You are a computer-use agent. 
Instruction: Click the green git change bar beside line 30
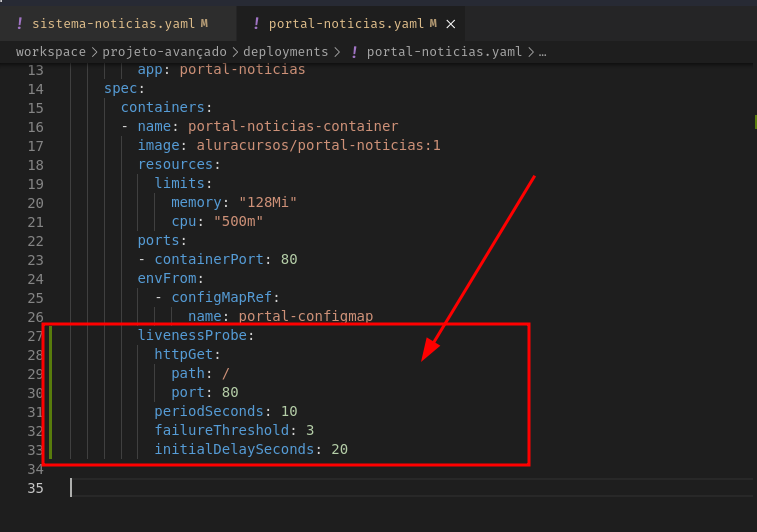pos(49,393)
